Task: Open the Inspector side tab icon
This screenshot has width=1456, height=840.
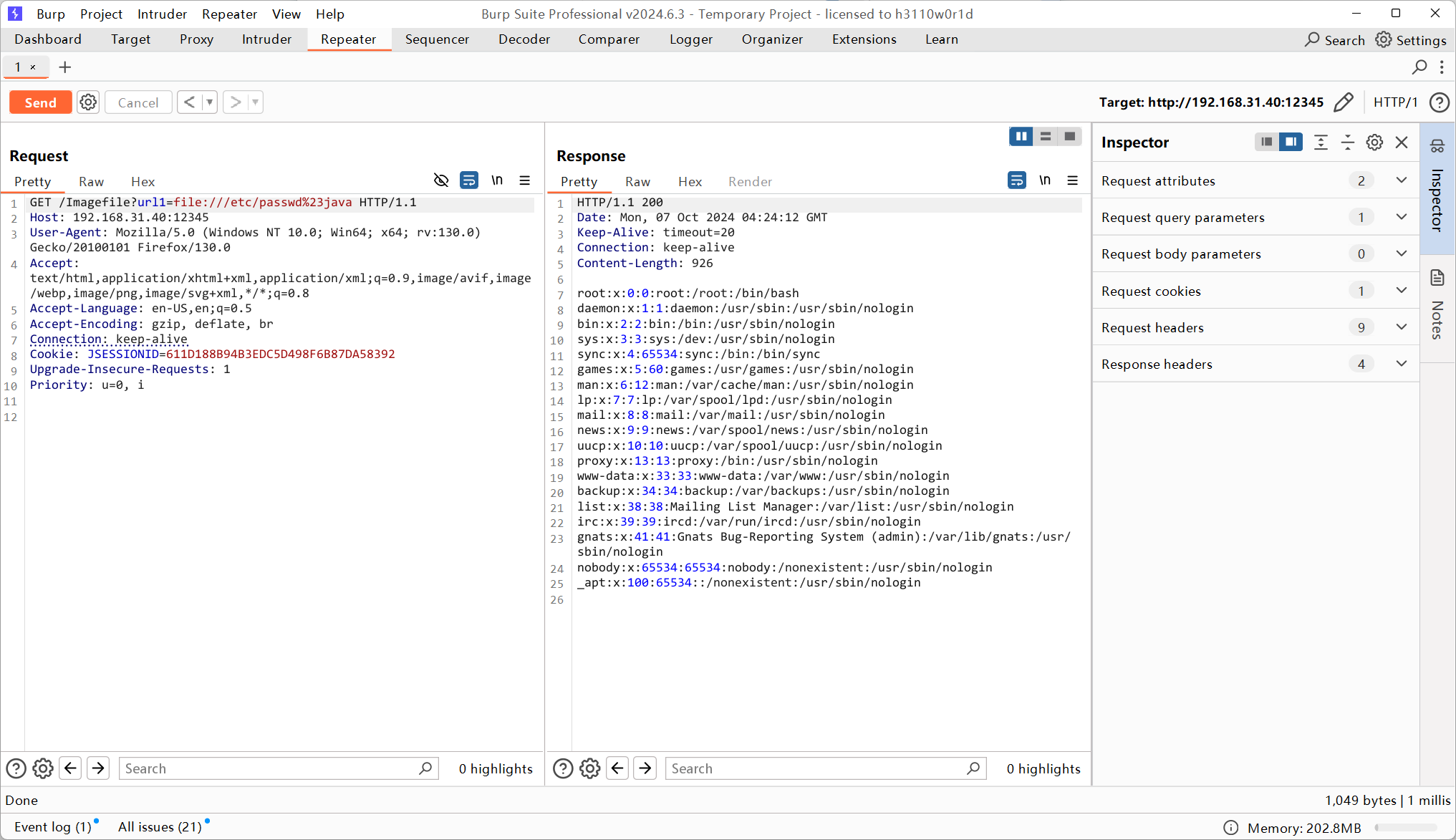Action: tap(1437, 146)
